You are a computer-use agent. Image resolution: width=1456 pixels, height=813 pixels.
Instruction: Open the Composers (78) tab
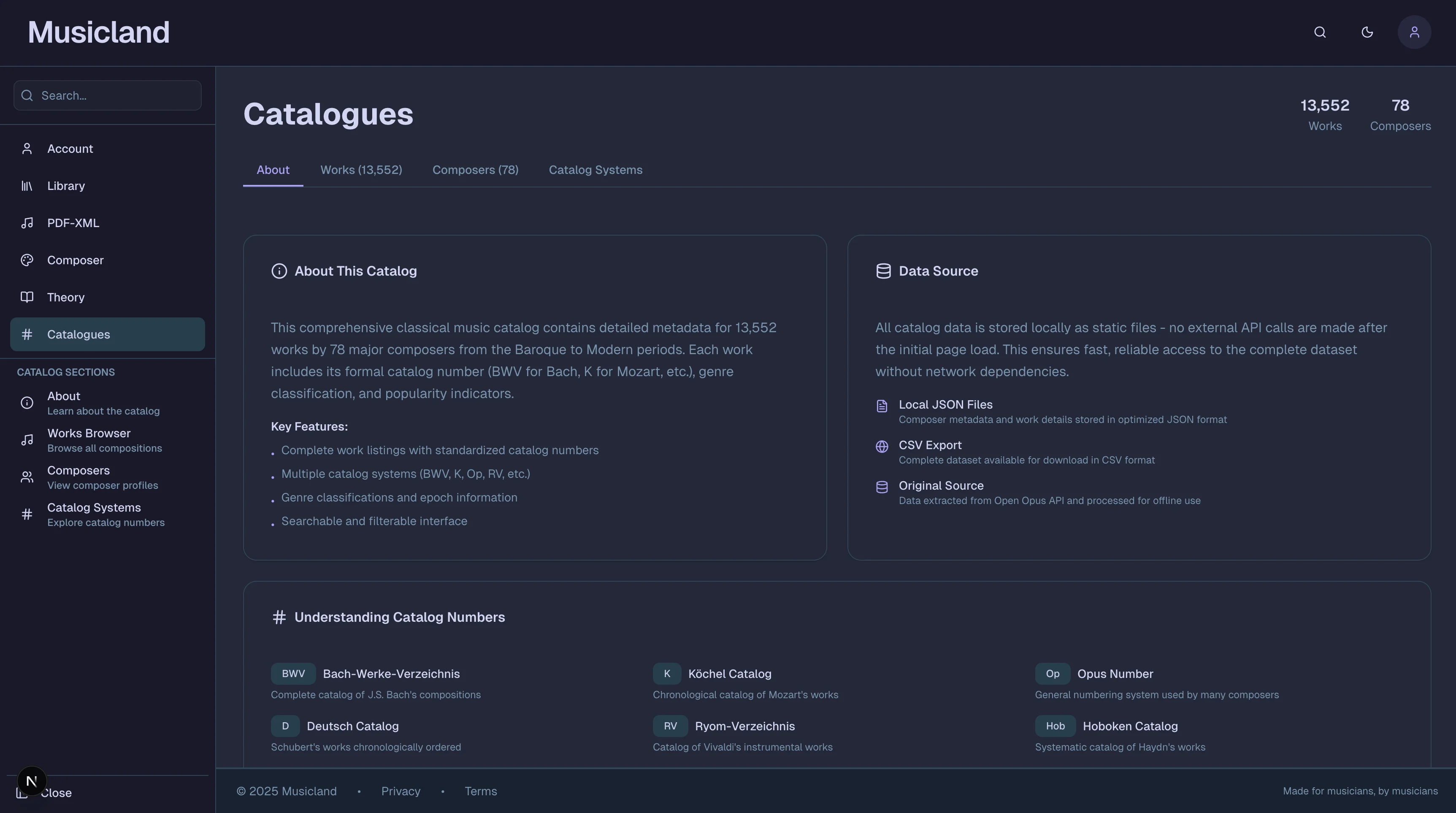click(x=475, y=170)
